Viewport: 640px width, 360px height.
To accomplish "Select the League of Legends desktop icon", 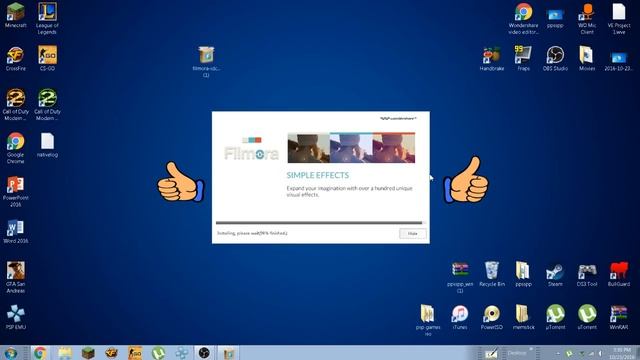I will coord(47,18).
